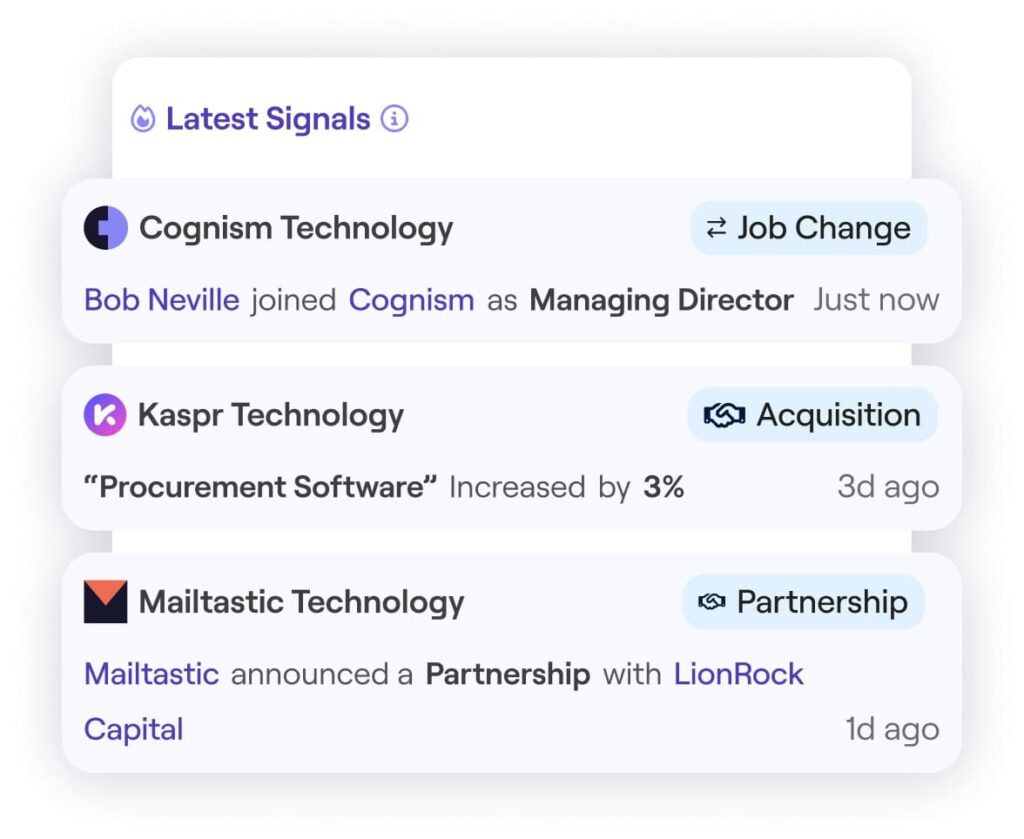Open the Mailtastic Technology card title
This screenshot has width=1024, height=839.
coord(302,602)
